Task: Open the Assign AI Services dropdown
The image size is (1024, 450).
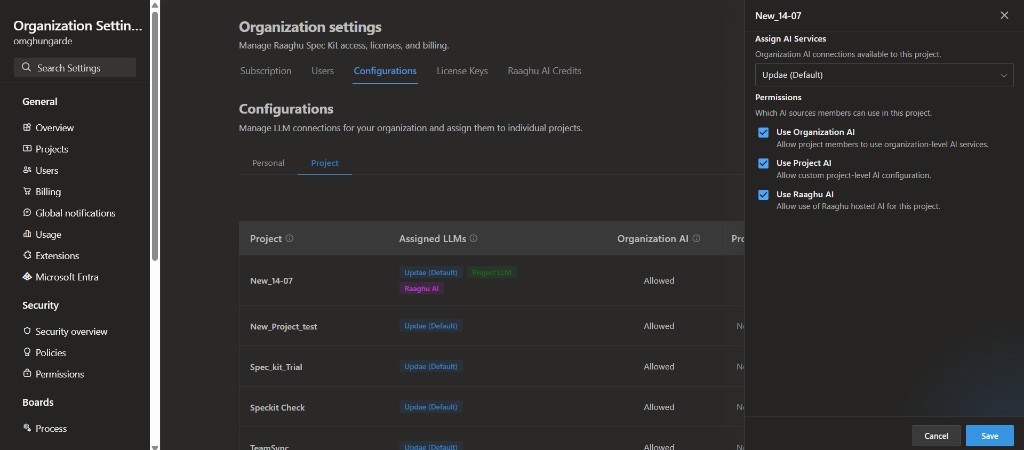Action: coord(884,75)
